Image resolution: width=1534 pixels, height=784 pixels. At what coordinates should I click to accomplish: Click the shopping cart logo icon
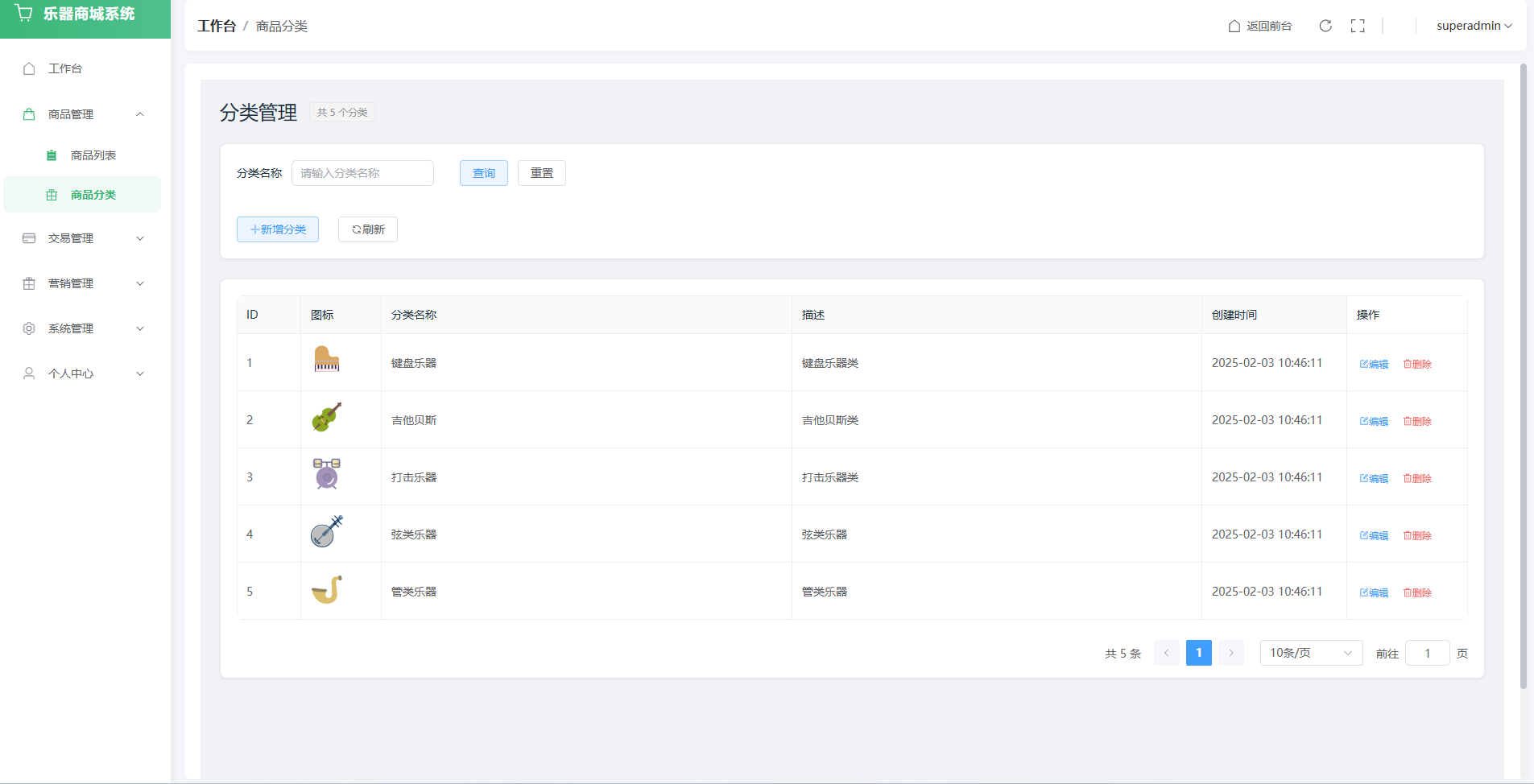24,14
